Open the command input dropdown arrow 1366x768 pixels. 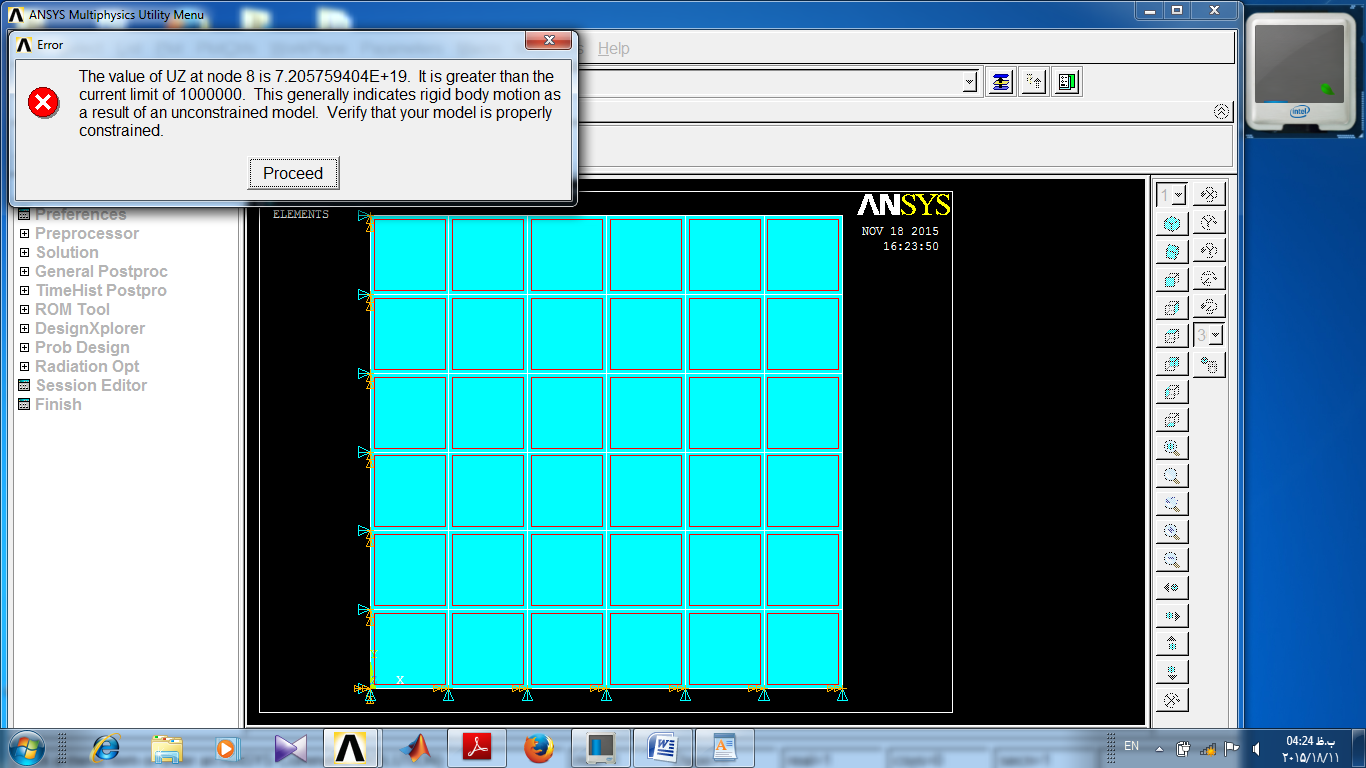(x=969, y=83)
